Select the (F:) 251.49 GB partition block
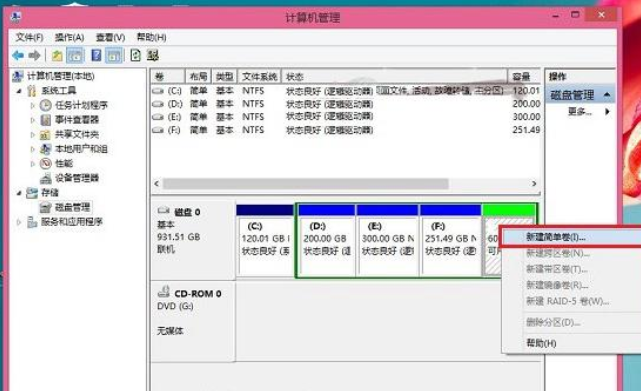 (450, 240)
